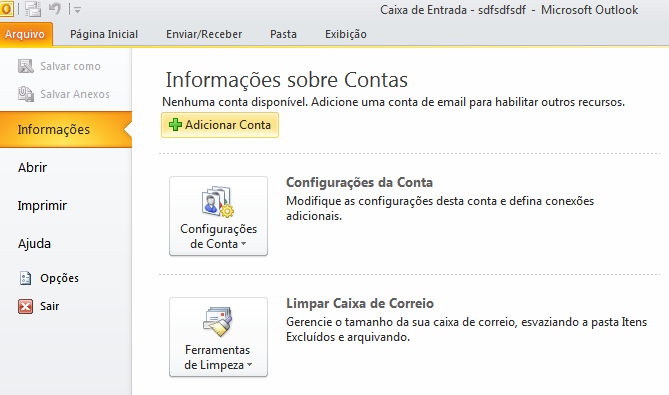Go to the Pasta tab
669x395 pixels.
283,34
